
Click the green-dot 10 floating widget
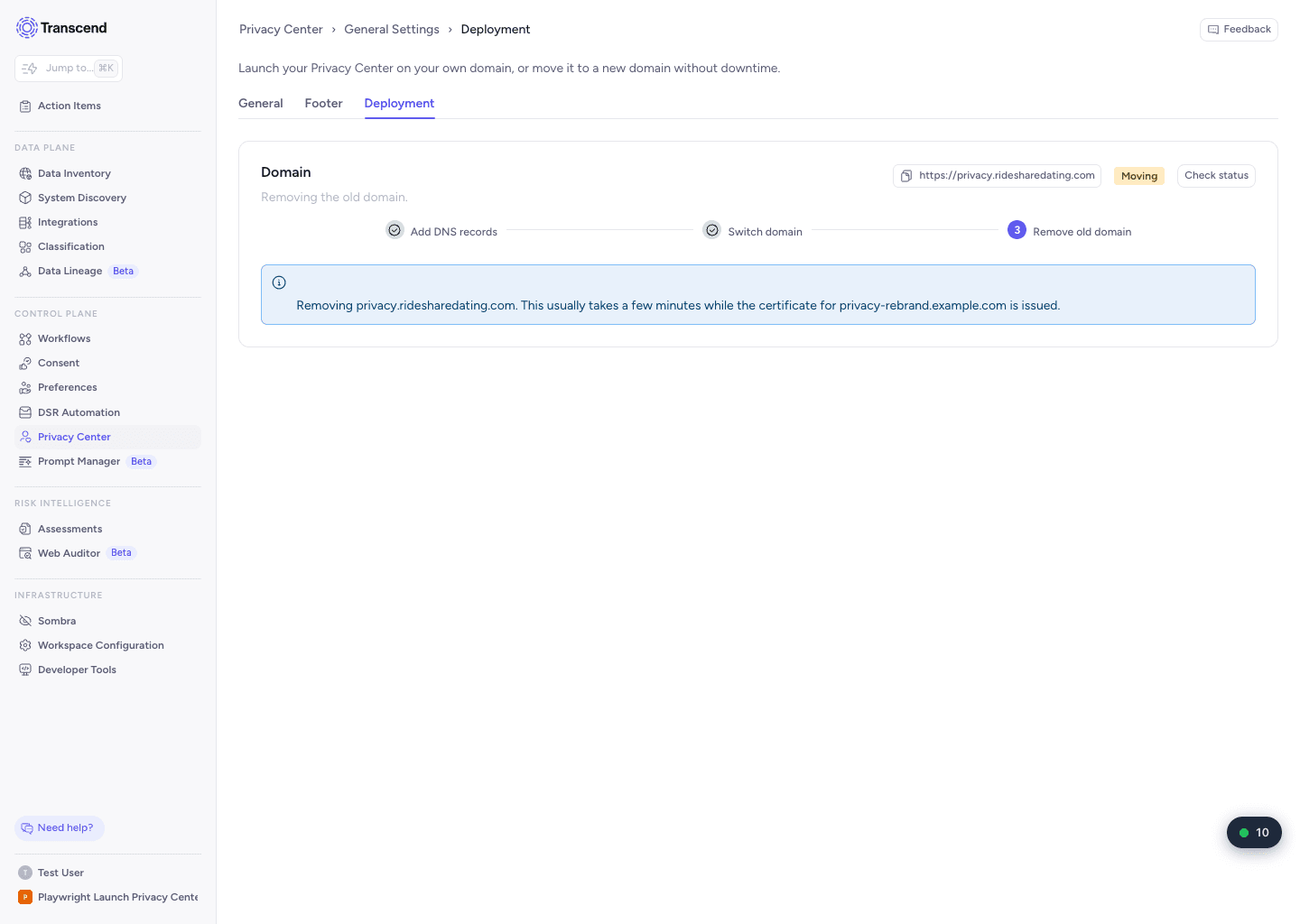point(1254,833)
